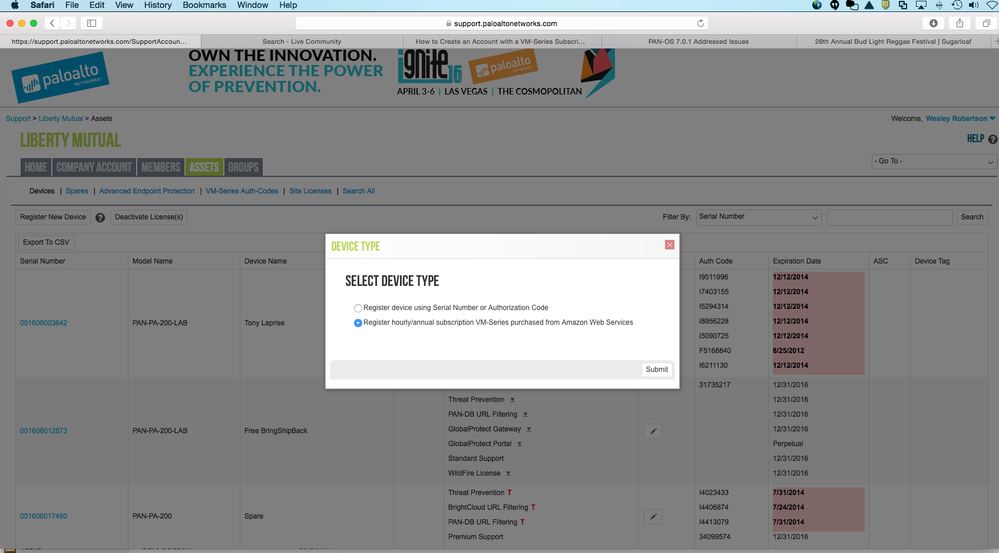Viewport: 999px width, 553px height.
Task: Open the History menu
Action: click(x=157, y=5)
